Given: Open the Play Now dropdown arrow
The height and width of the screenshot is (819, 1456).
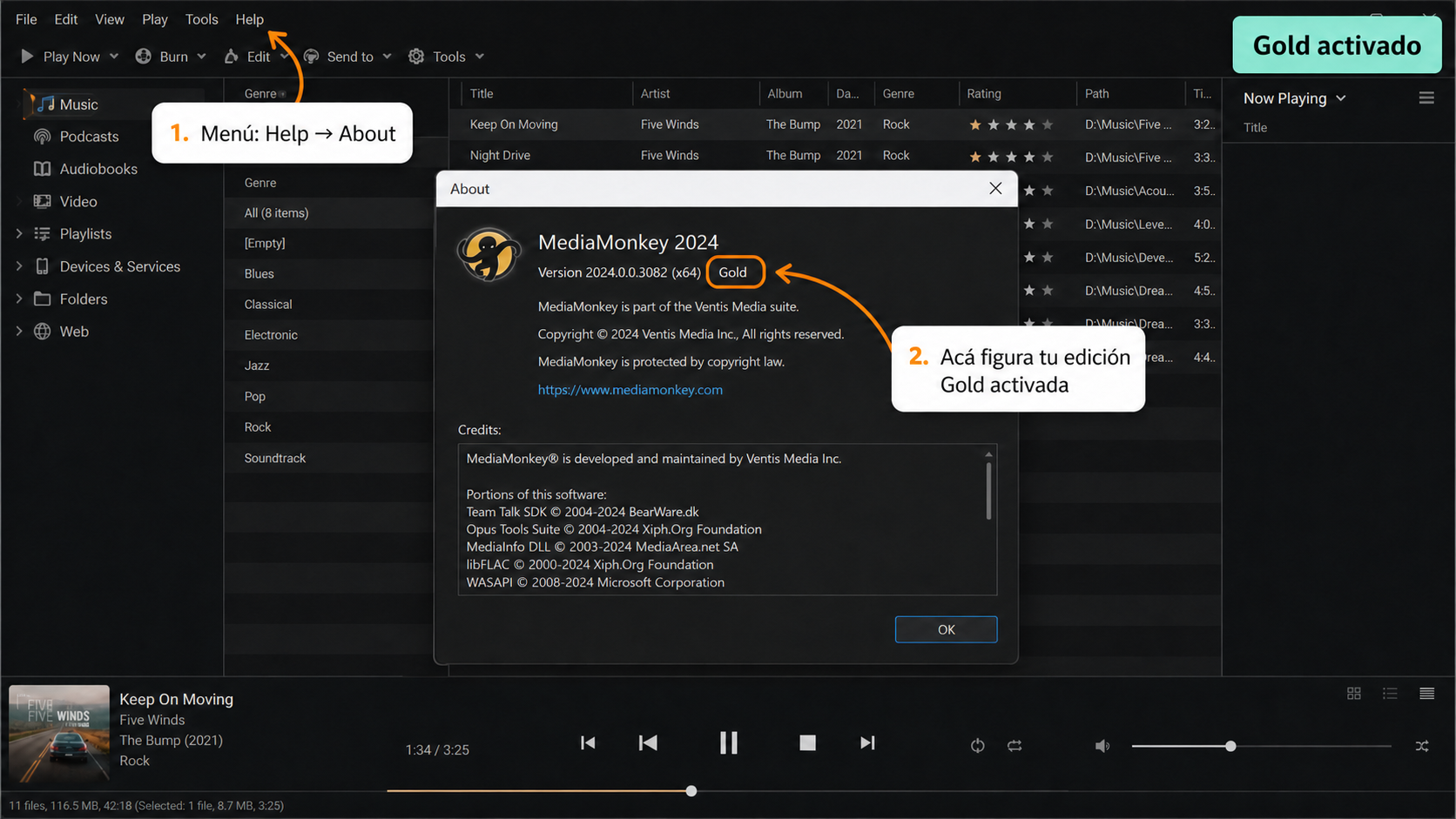Looking at the screenshot, I should click(114, 57).
